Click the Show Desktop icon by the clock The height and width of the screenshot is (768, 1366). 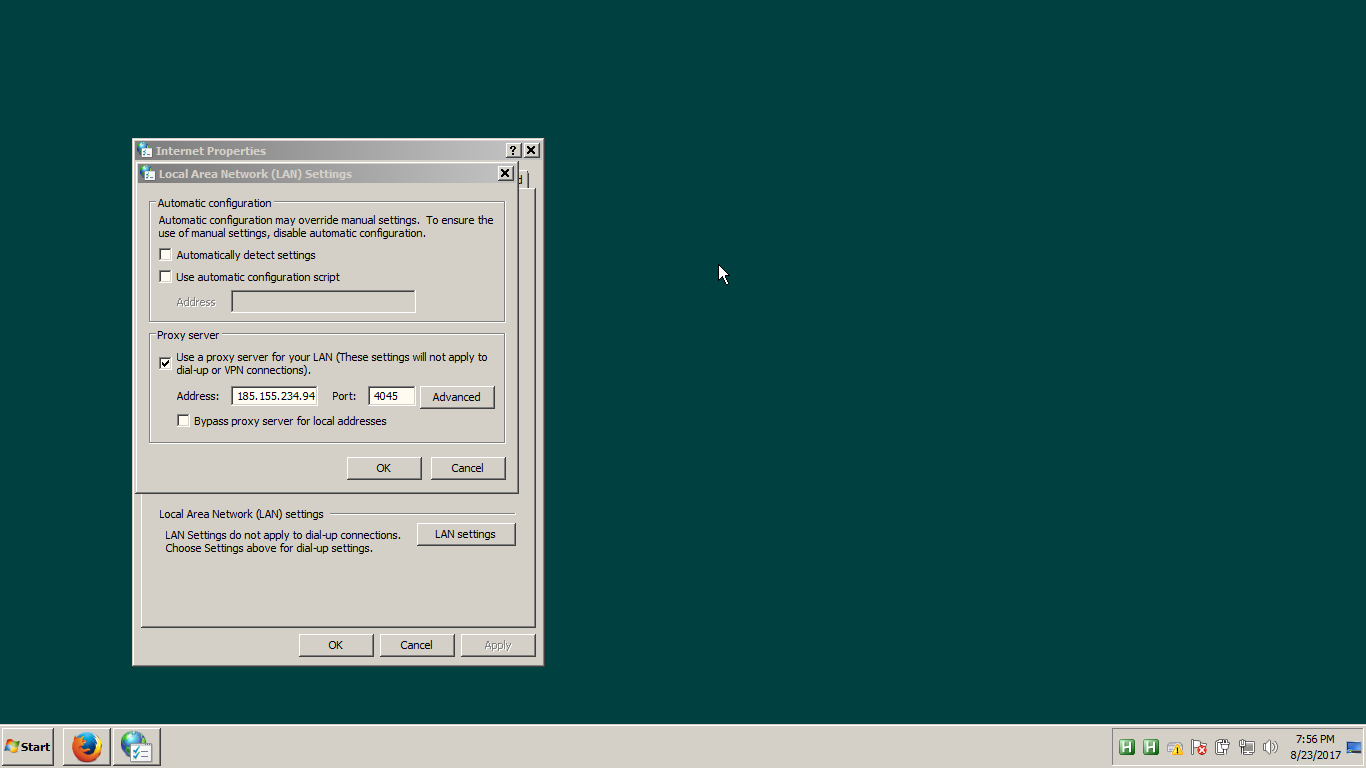[1354, 747]
